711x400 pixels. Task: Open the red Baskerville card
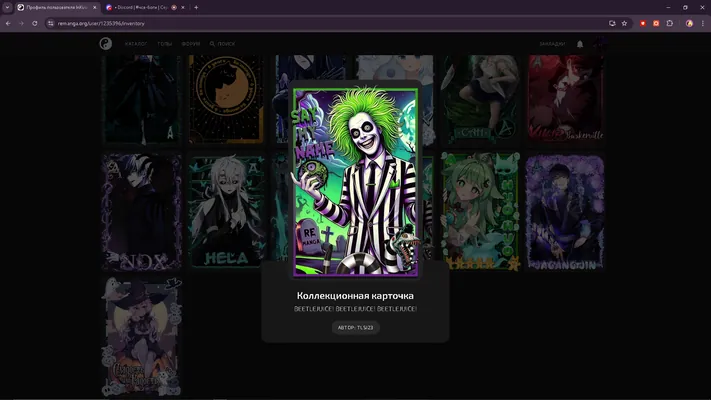tap(565, 98)
